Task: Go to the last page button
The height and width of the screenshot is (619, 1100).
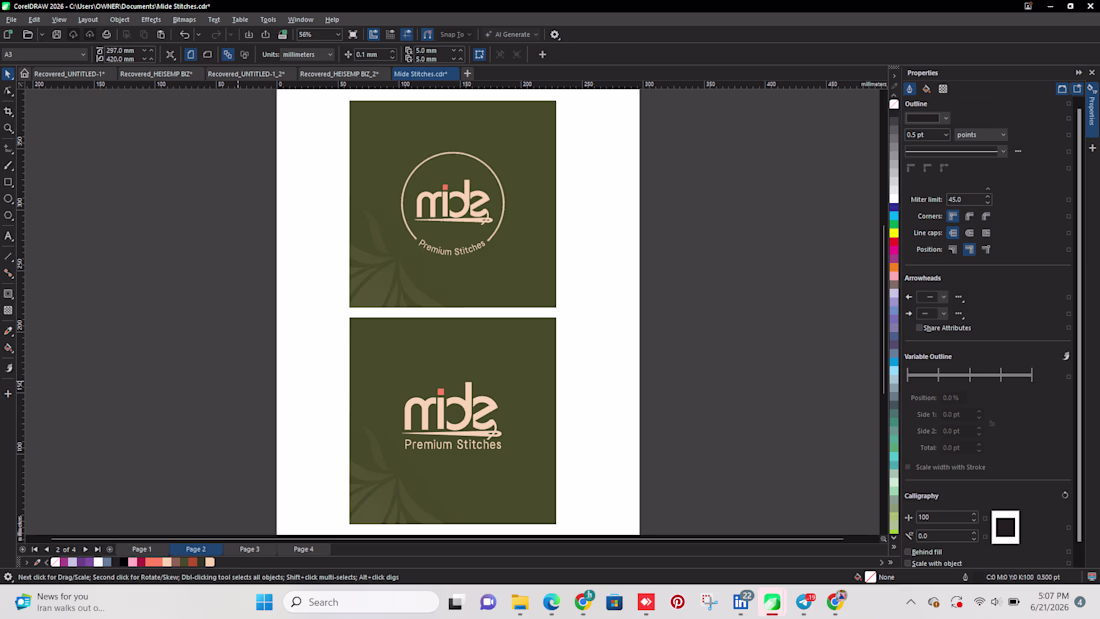Action: (x=98, y=550)
